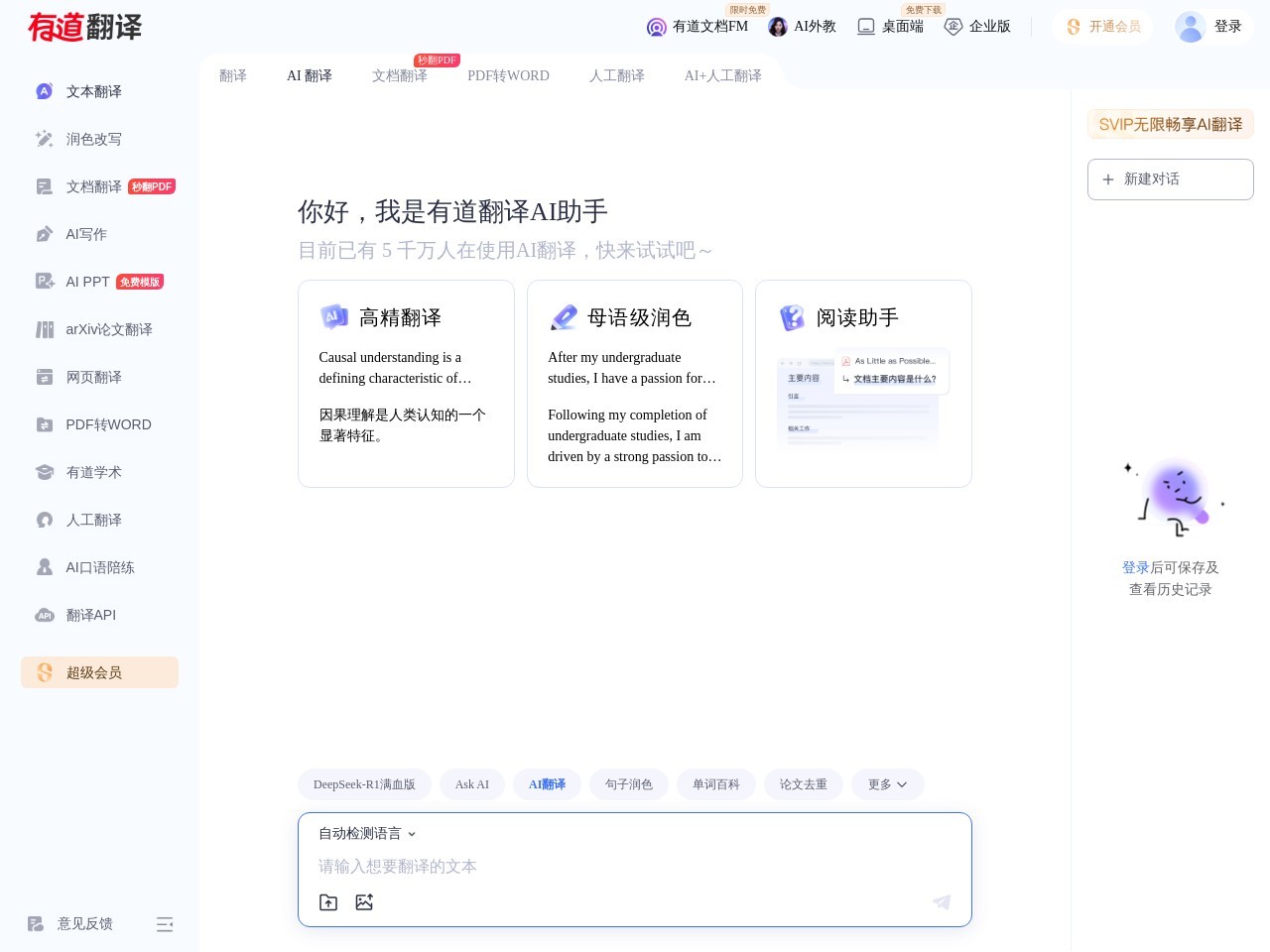
Task: Switch to the 文档翻译 tab
Action: 400,75
